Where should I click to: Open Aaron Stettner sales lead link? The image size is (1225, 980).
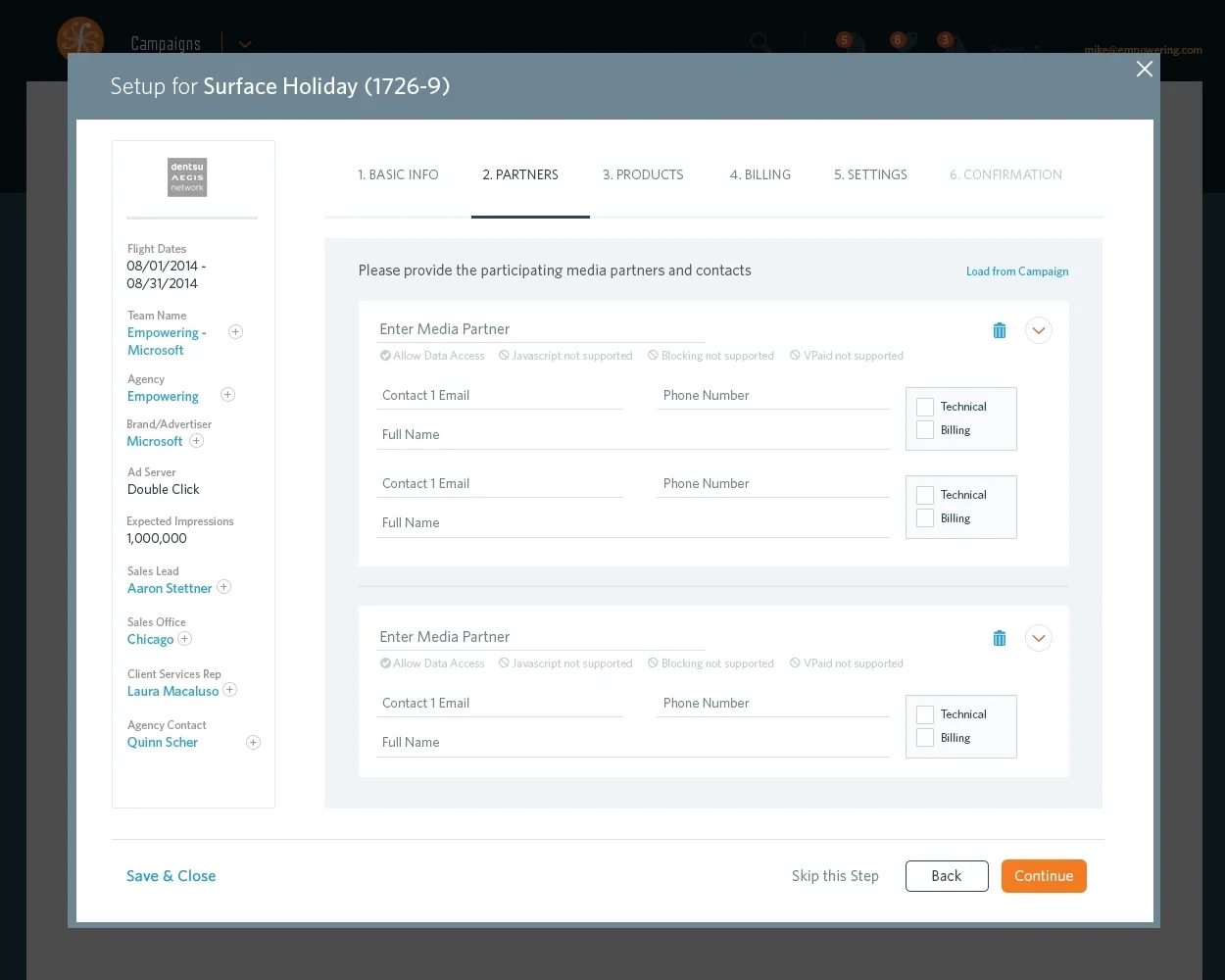[170, 588]
